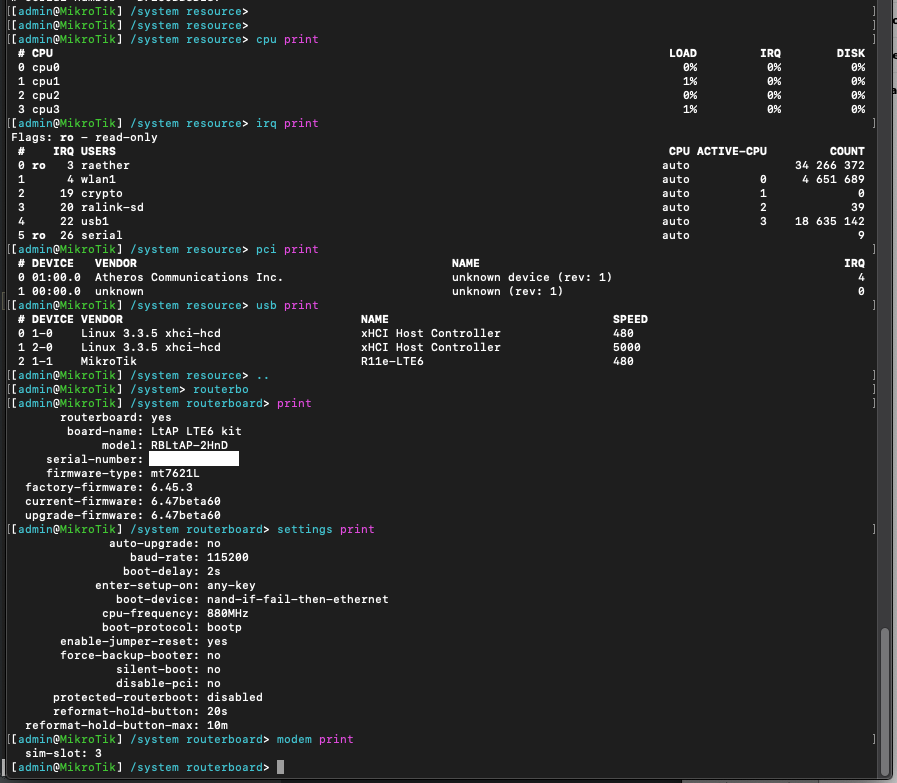
Task: Click the boot-protocol value "bootp"
Action: point(224,627)
